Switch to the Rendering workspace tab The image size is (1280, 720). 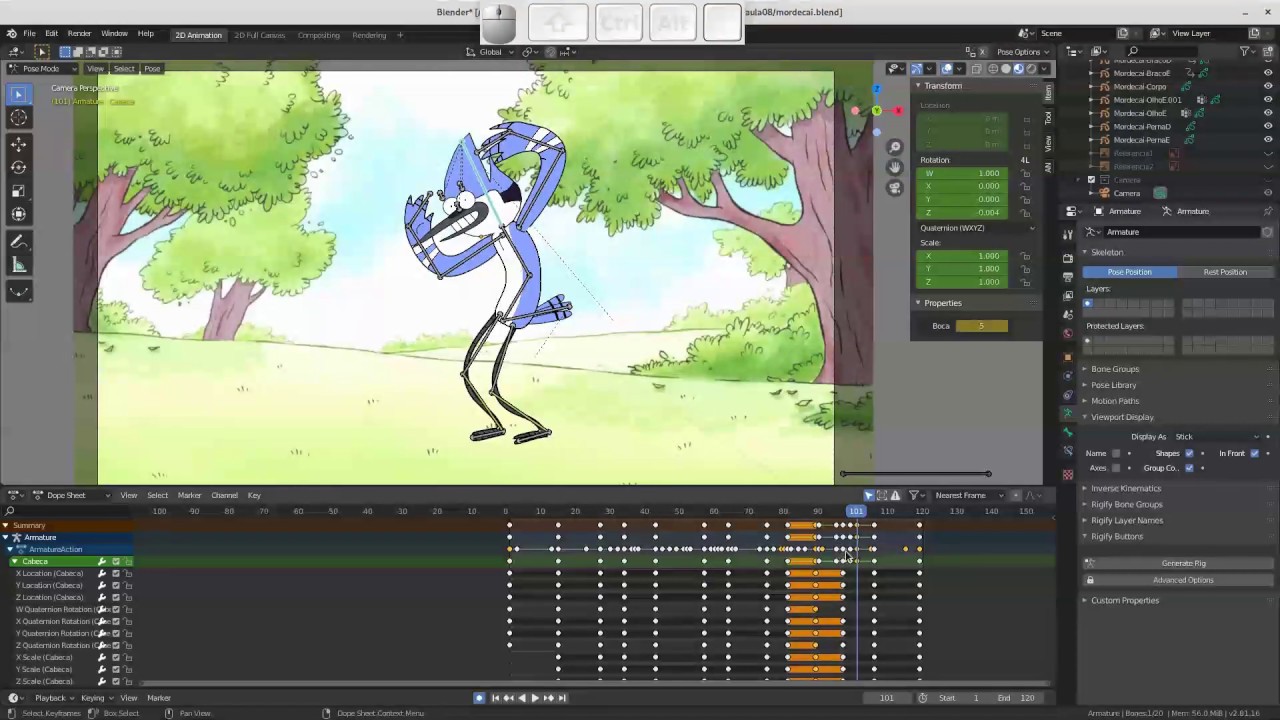(369, 35)
